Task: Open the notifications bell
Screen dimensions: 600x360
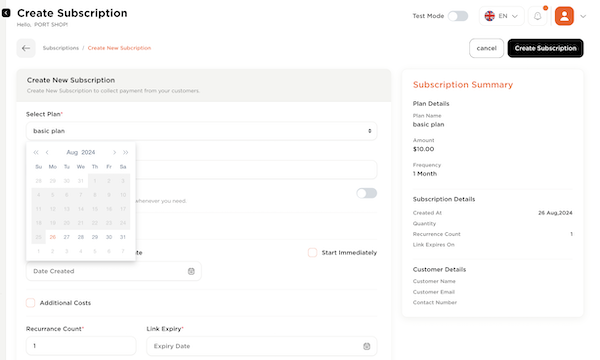Action: pos(538,16)
